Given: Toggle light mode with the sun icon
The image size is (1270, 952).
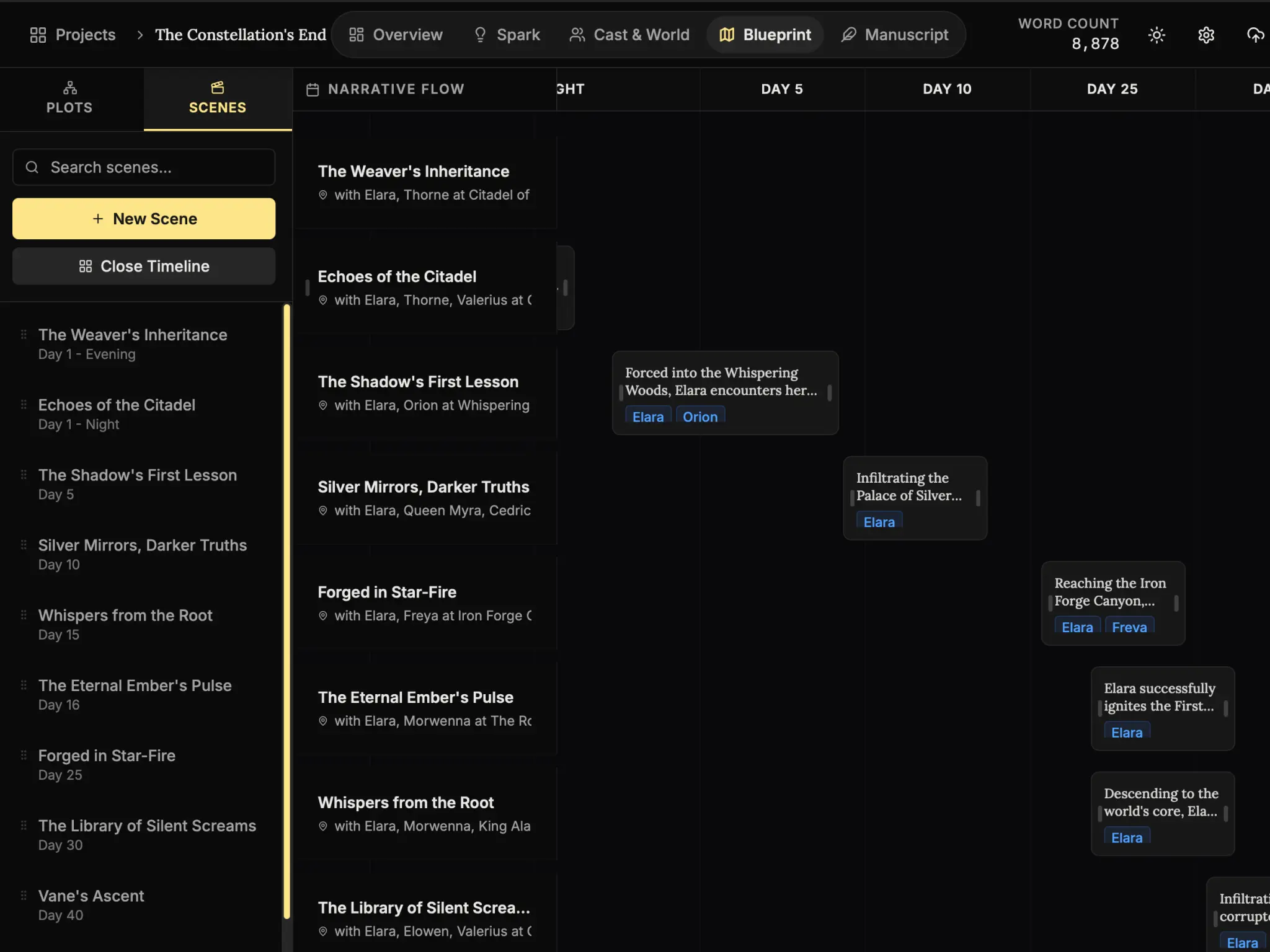Looking at the screenshot, I should coord(1157,35).
